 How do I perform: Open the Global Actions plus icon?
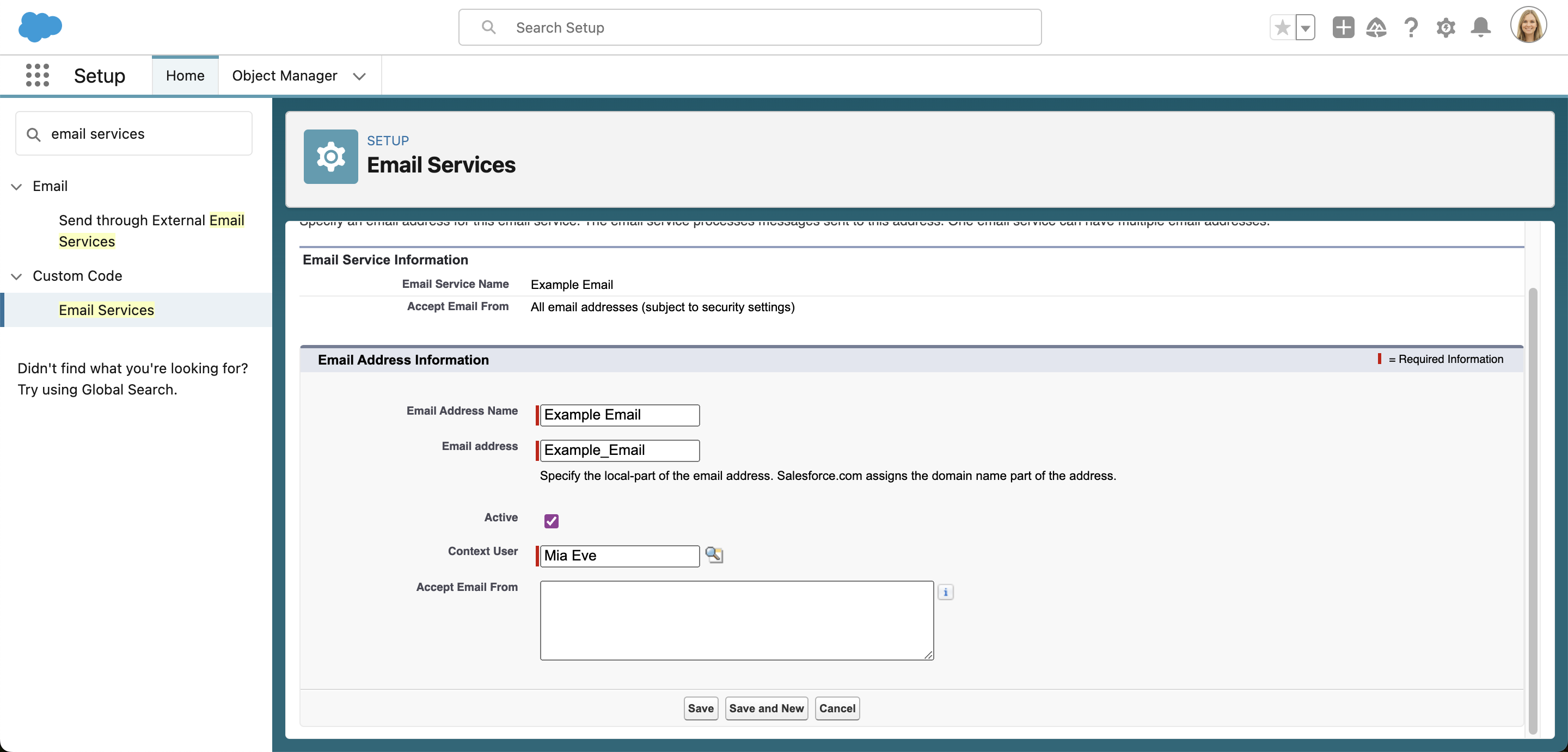coord(1343,27)
